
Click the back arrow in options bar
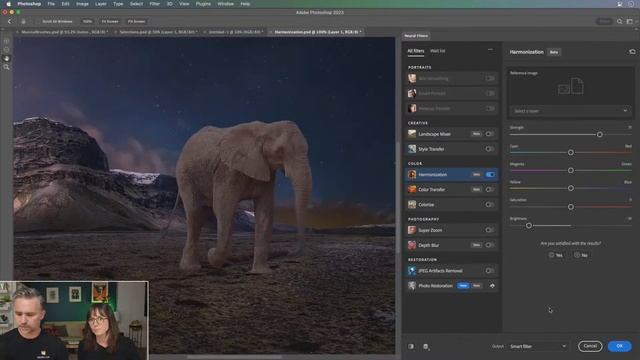click(x=10, y=21)
